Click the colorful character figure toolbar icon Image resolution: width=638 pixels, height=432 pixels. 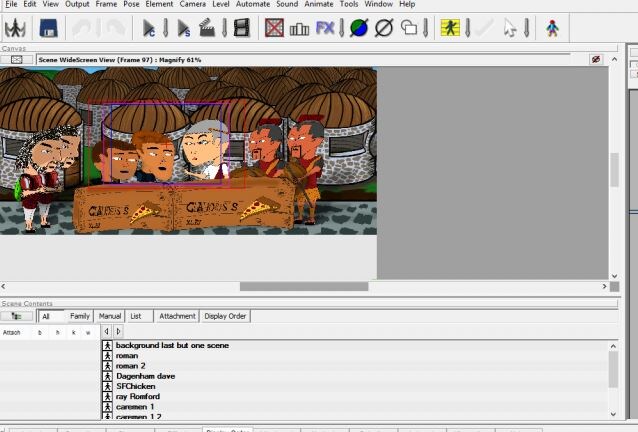click(552, 28)
